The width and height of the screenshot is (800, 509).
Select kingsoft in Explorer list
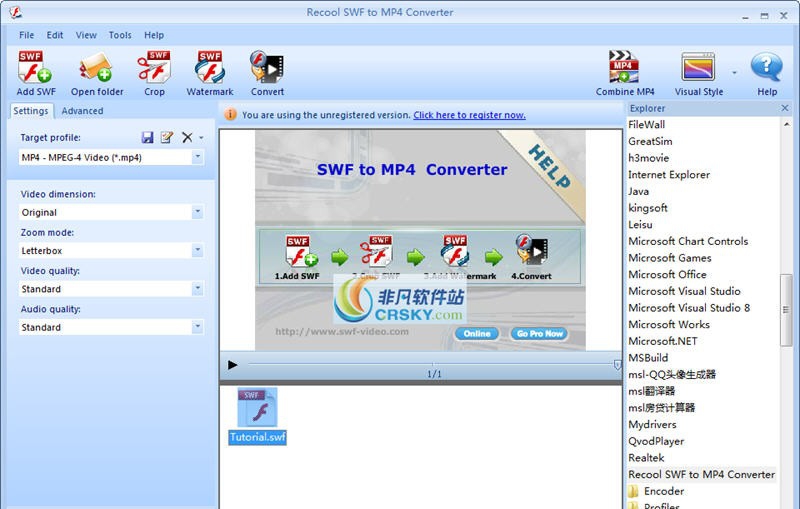[x=647, y=208]
